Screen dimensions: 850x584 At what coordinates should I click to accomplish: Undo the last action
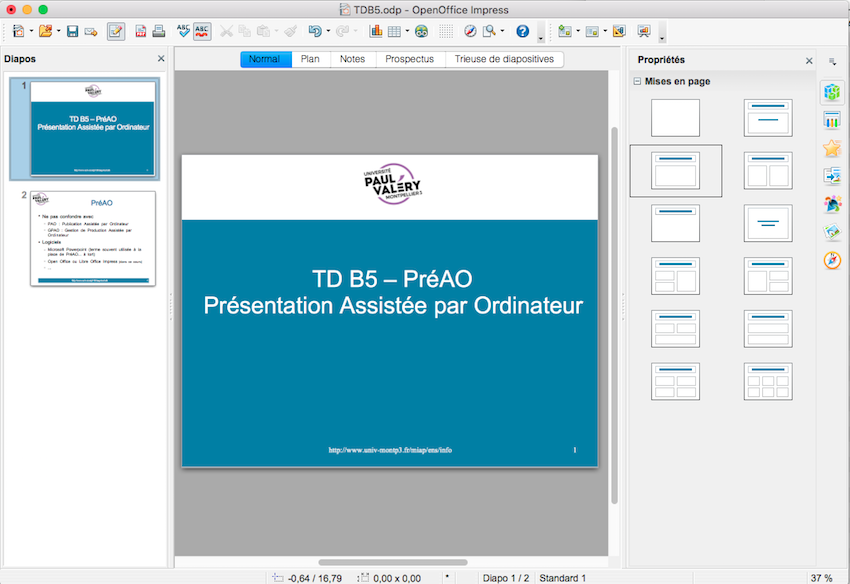point(315,31)
